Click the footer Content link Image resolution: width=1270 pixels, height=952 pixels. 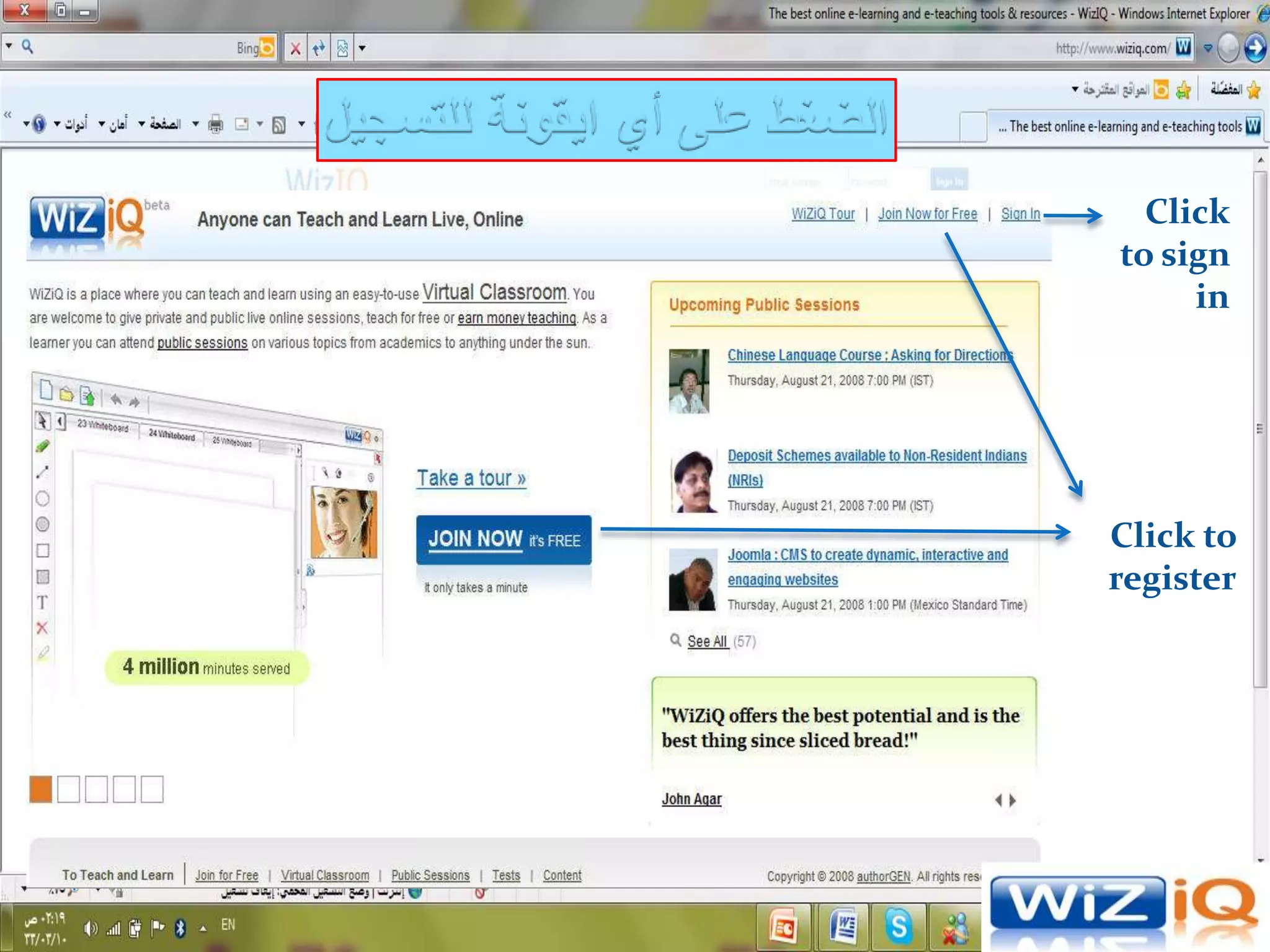tap(562, 875)
